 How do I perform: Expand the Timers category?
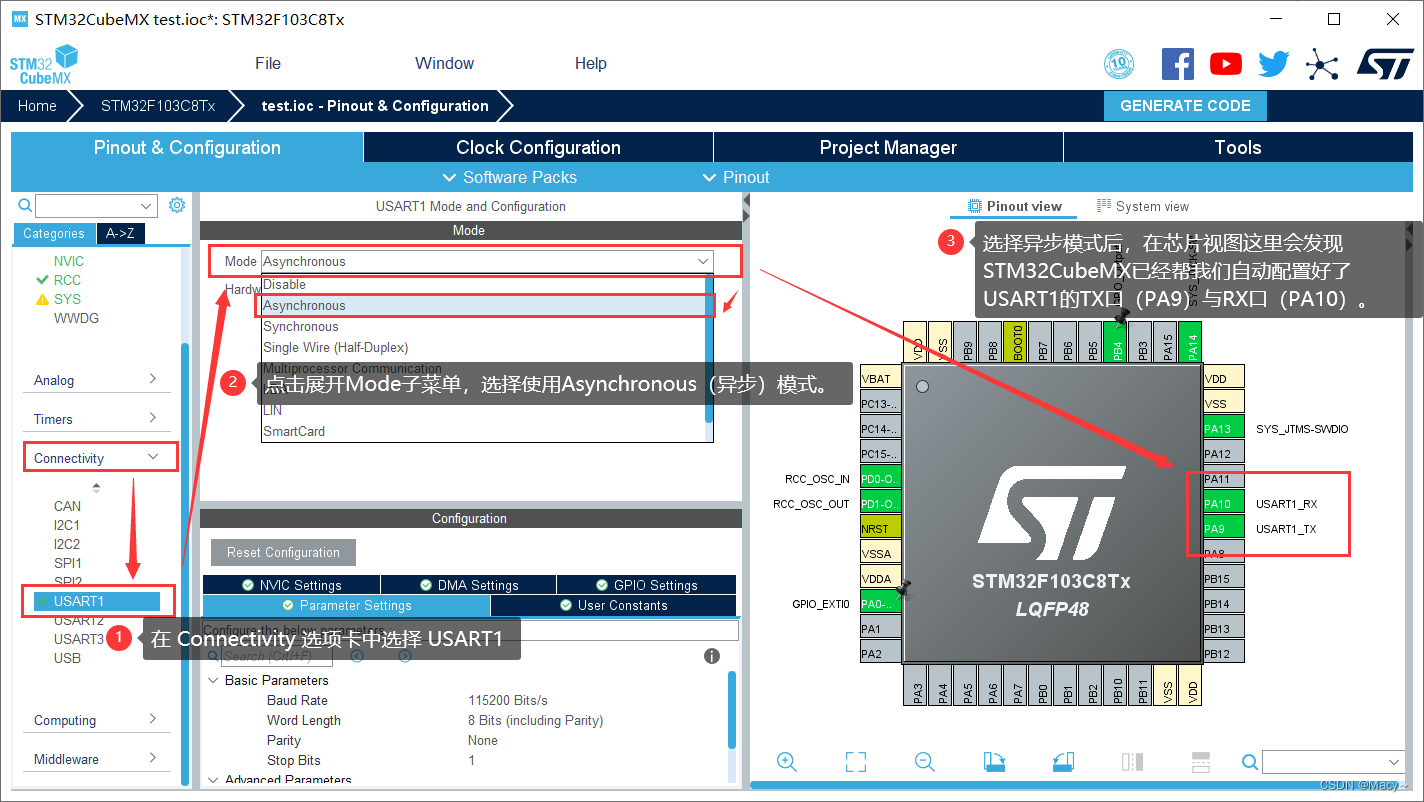[96, 419]
